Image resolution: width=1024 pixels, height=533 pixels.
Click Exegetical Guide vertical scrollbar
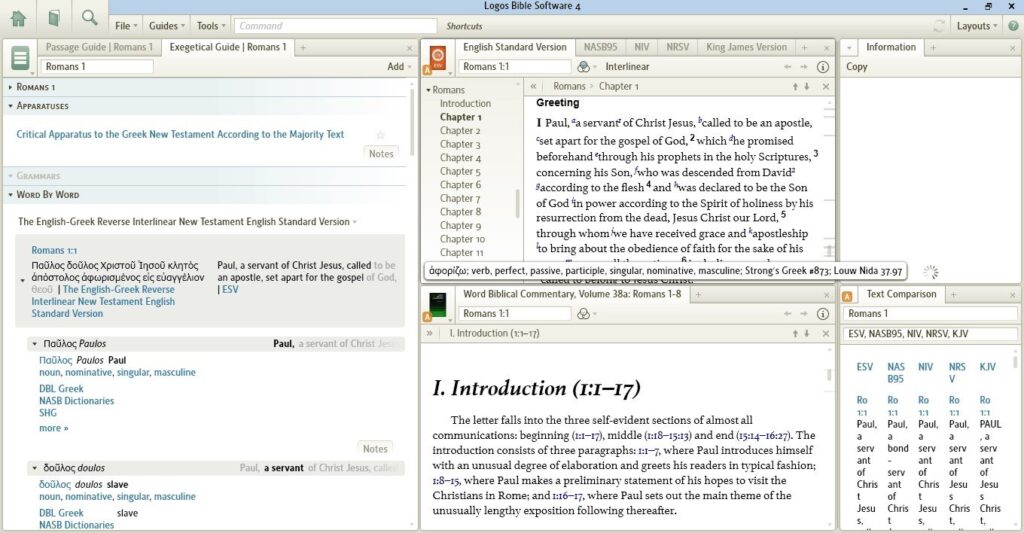tap(412, 121)
